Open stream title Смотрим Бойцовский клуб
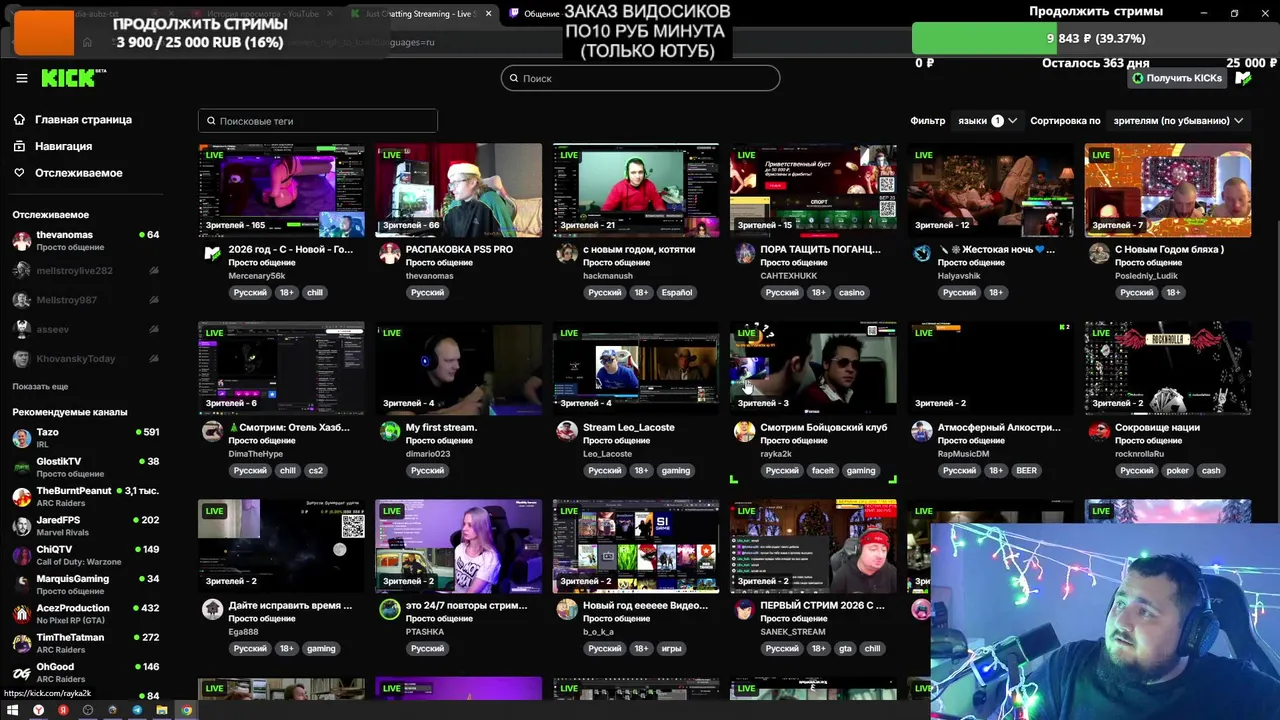 [823, 427]
